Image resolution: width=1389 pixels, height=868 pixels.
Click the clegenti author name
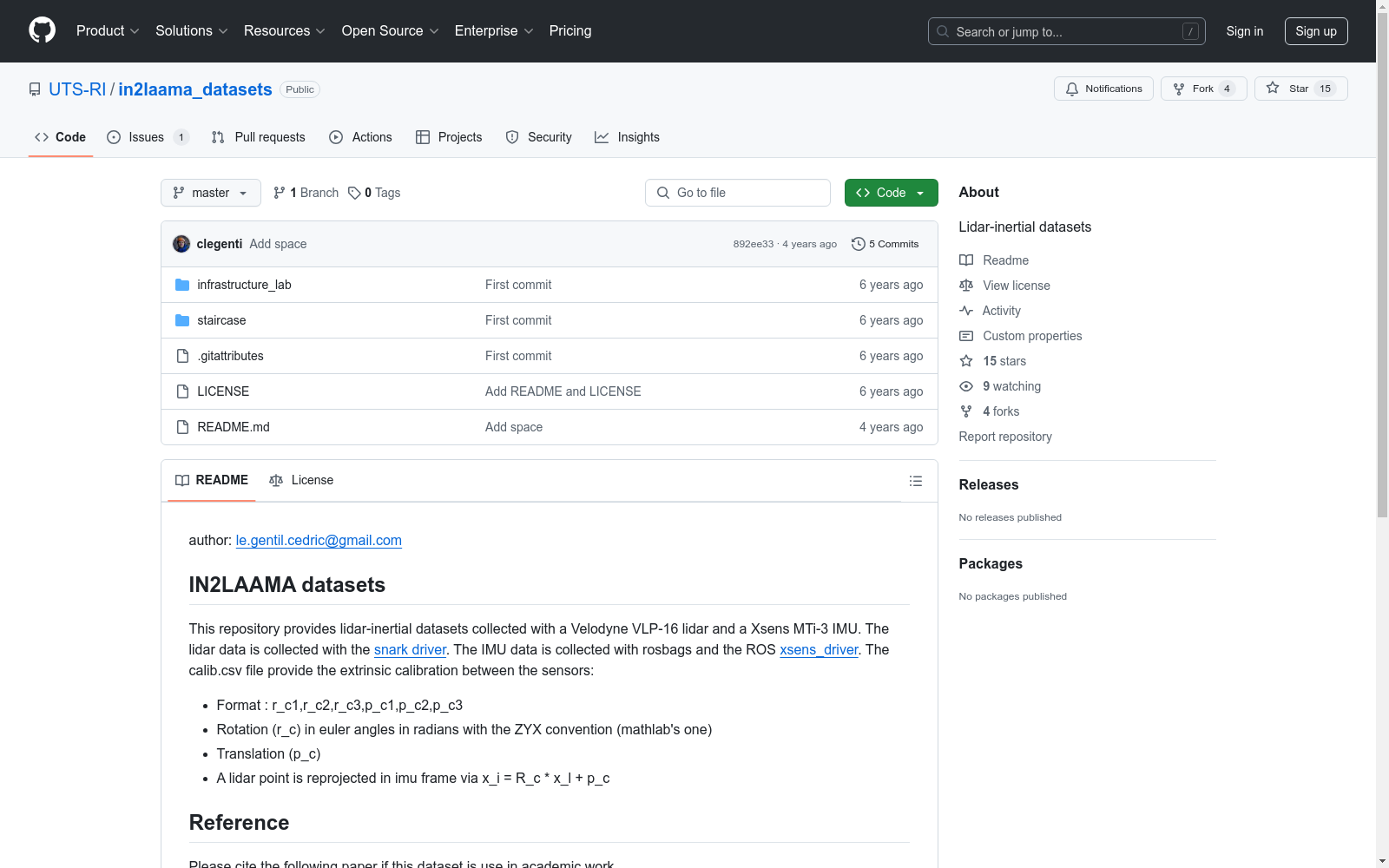coord(220,244)
